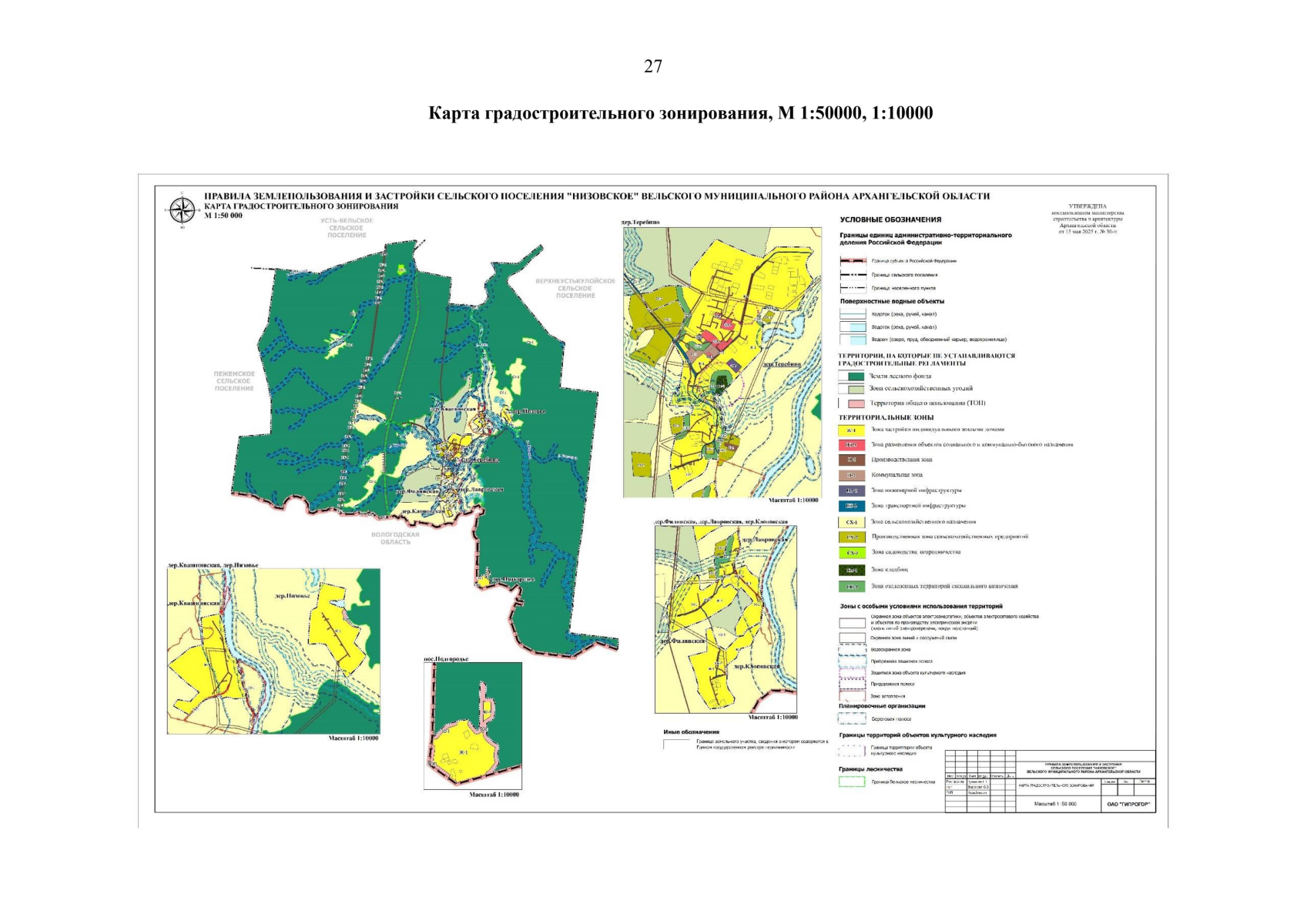
Task: Click the ОАО "ГИПРОГОР" title block cell
Action: pyautogui.click(x=1128, y=804)
